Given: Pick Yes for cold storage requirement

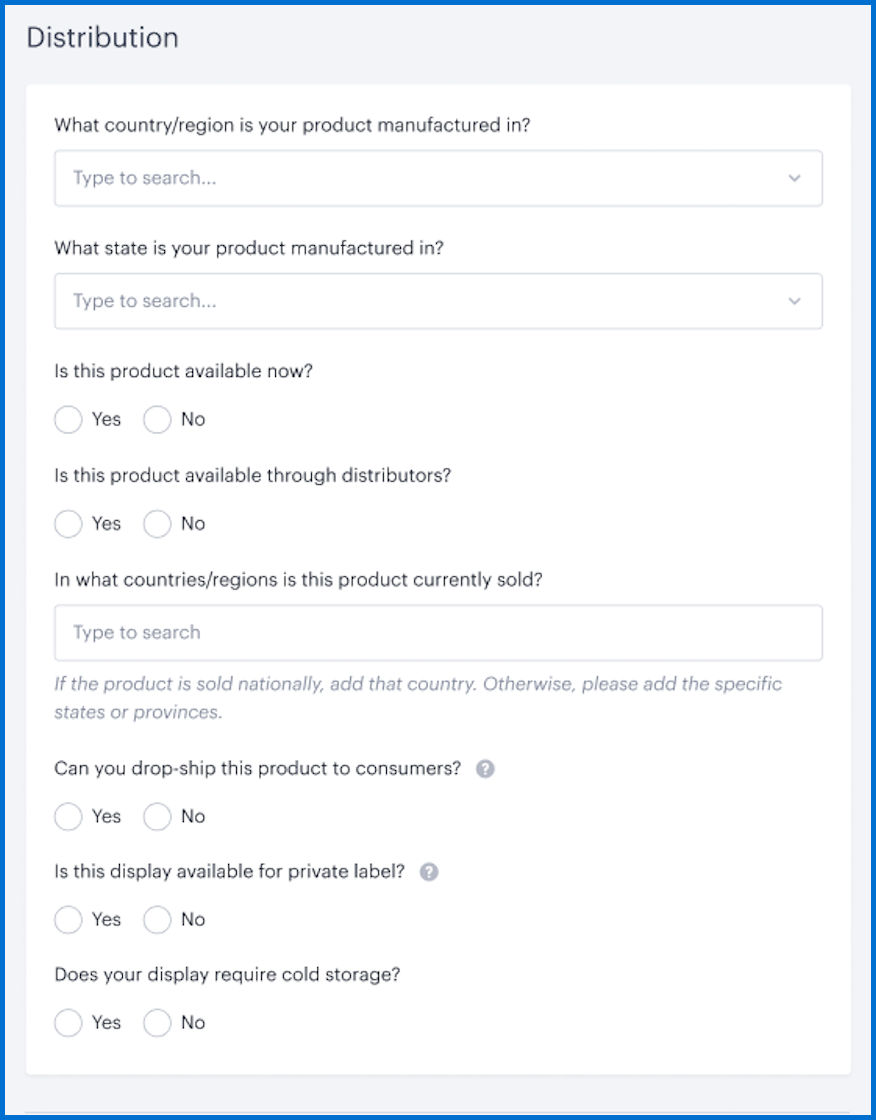Looking at the screenshot, I should (x=68, y=1023).
